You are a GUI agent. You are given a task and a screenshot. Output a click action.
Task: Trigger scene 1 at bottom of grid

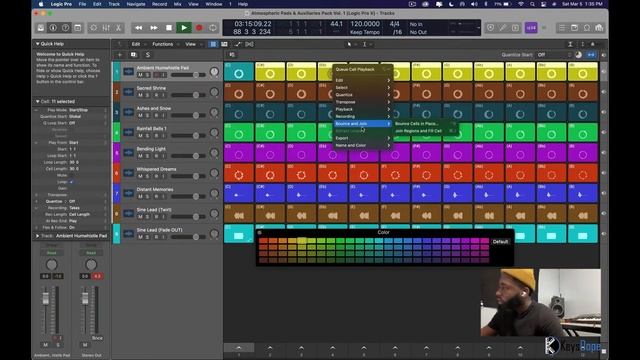(239, 348)
